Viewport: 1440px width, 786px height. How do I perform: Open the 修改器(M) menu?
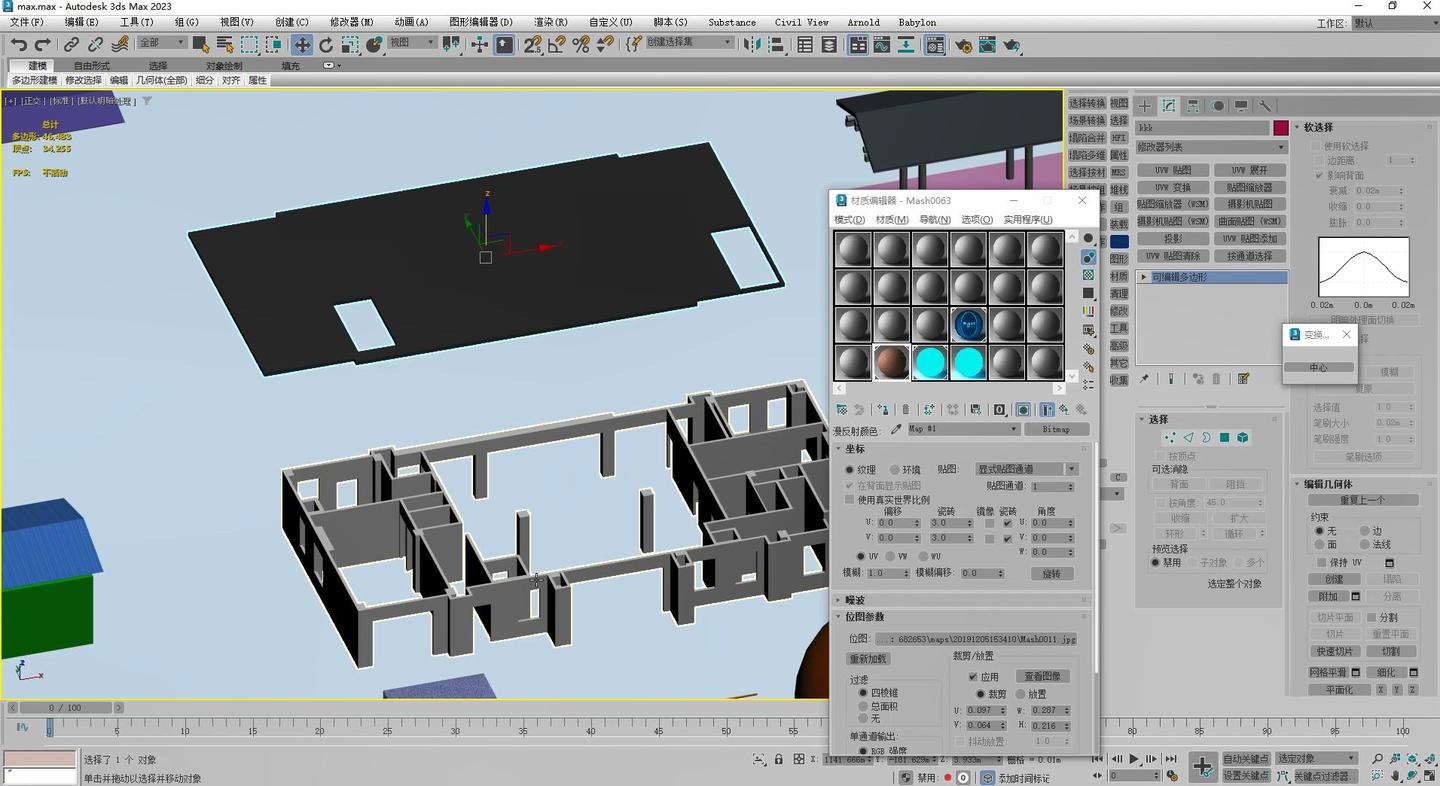tap(352, 22)
